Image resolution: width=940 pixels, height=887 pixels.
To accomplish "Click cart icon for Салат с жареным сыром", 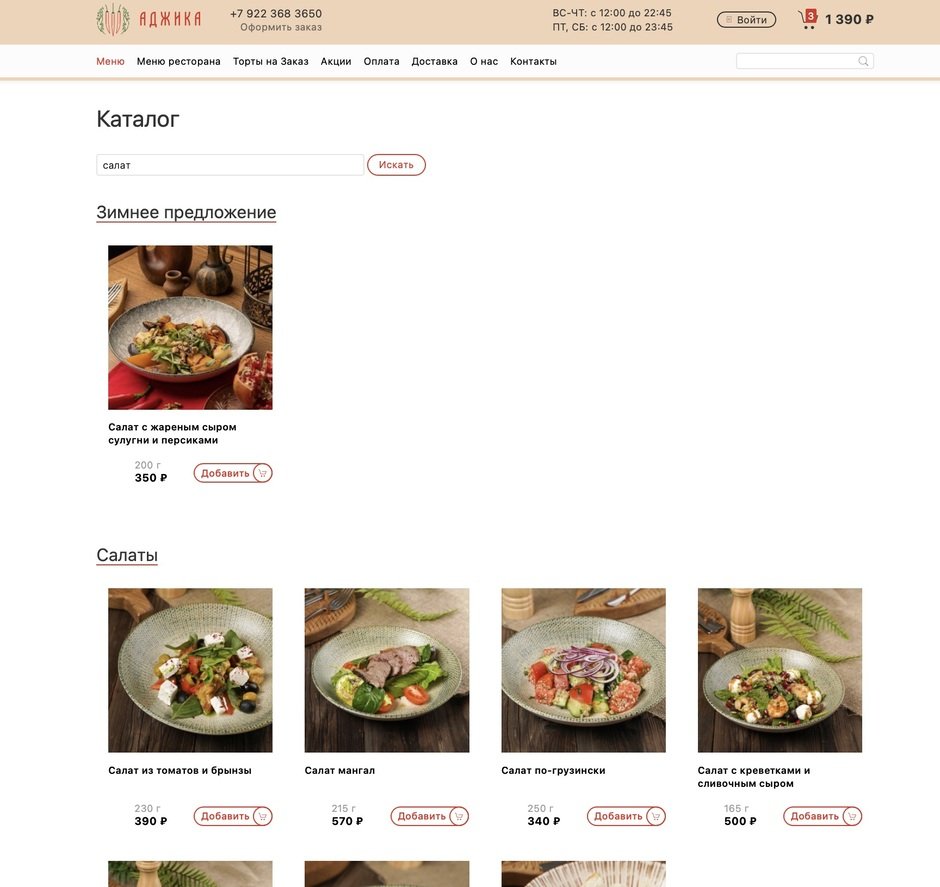I will click(263, 473).
